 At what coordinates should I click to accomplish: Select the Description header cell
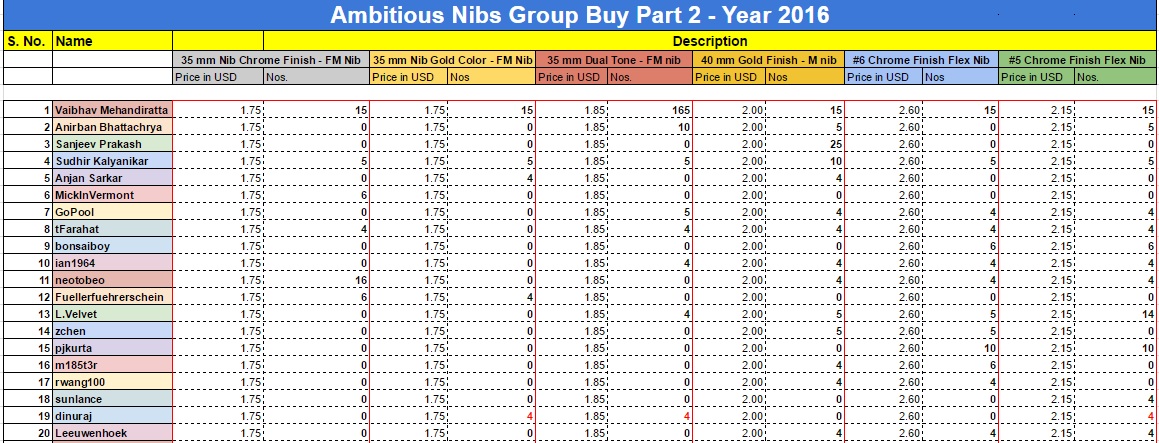pos(709,41)
